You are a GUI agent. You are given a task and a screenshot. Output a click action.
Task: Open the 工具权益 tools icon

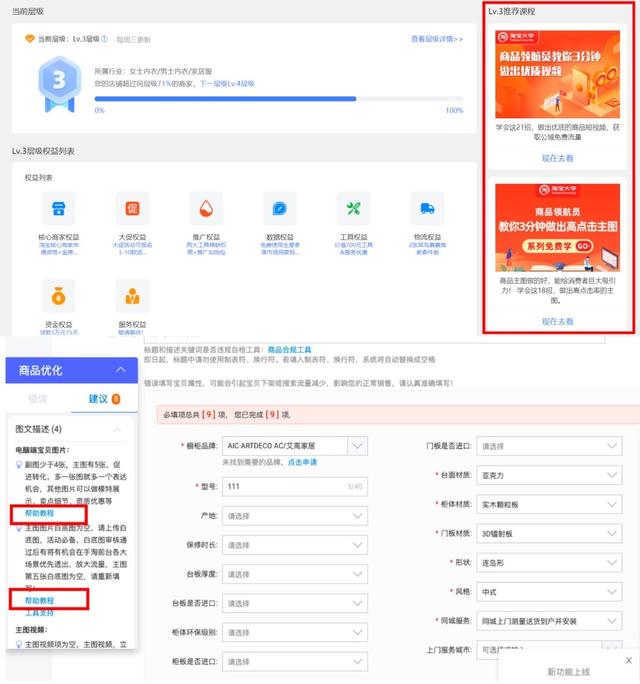[353, 209]
